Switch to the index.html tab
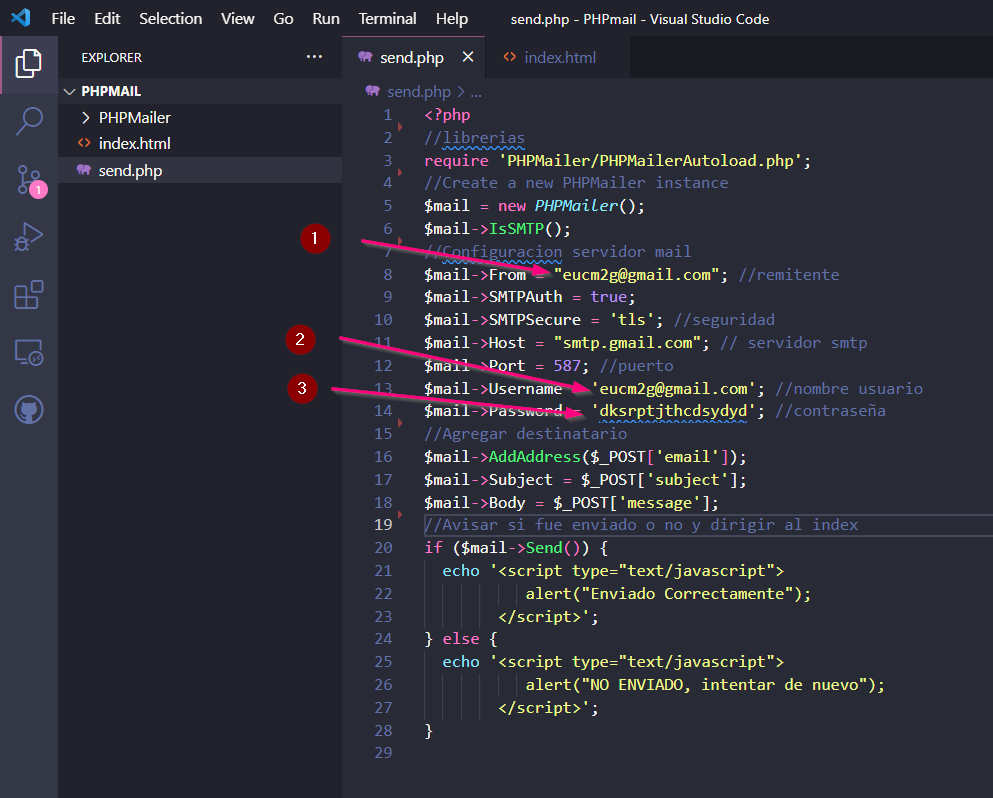Viewport: 993px width, 798px height. coord(560,58)
